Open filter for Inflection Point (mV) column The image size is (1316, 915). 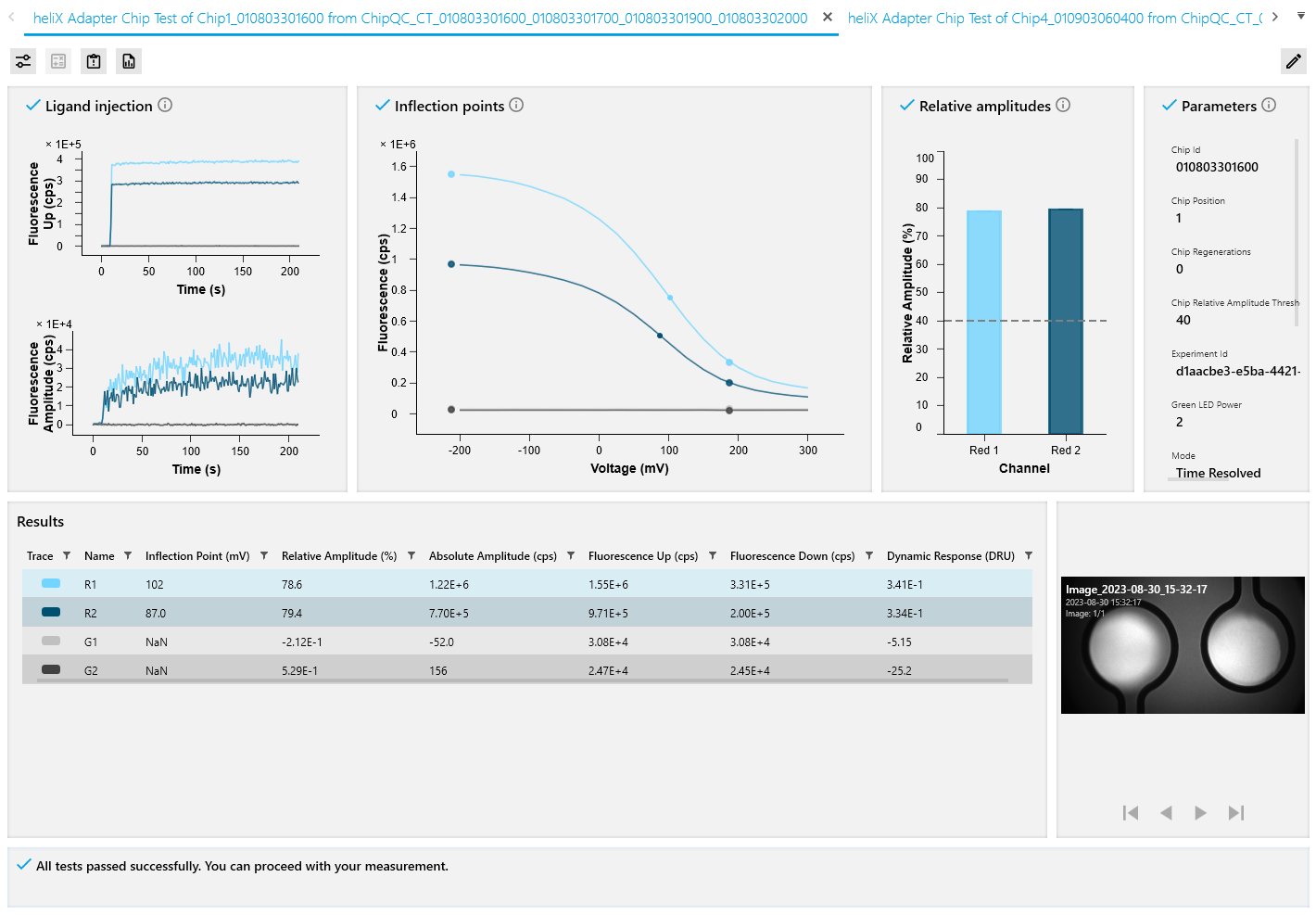pos(264,556)
